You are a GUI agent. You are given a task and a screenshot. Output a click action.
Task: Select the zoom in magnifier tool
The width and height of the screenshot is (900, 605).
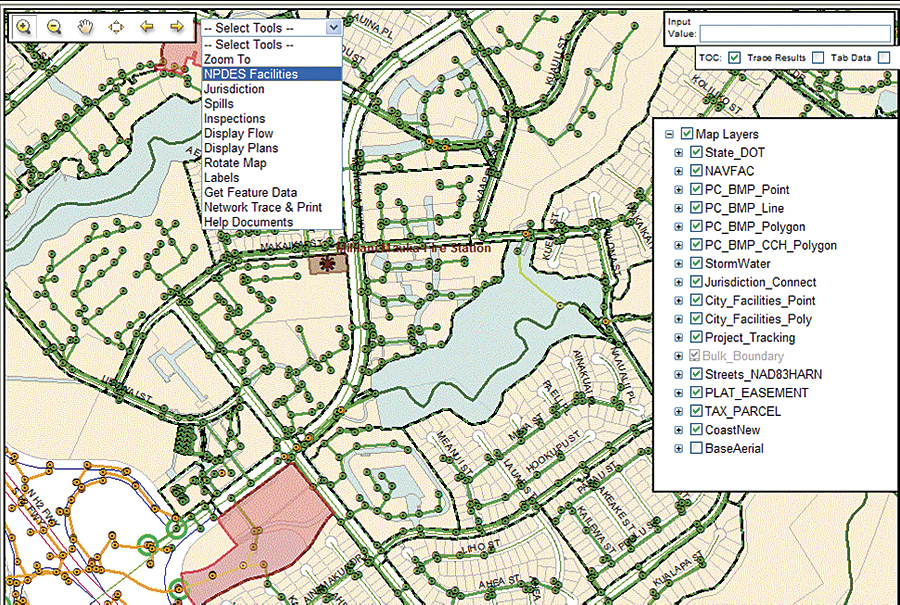pyautogui.click(x=24, y=27)
